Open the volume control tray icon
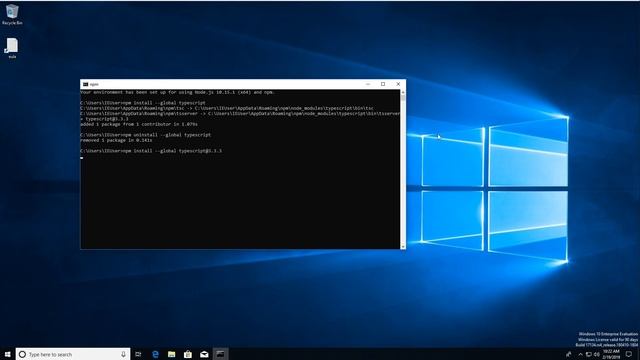The height and width of the screenshot is (360, 640). pyautogui.click(x=597, y=354)
